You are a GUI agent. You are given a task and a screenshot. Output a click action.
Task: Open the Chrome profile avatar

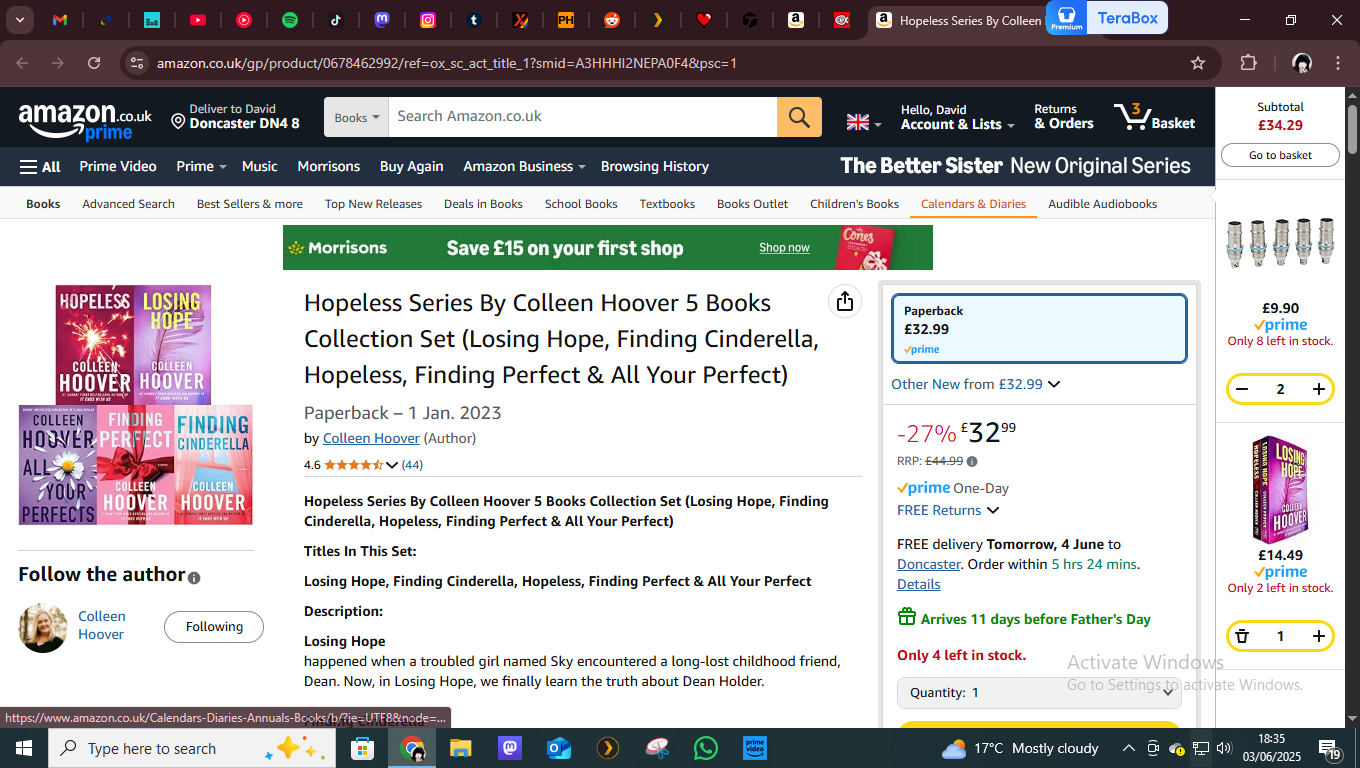tap(1302, 63)
